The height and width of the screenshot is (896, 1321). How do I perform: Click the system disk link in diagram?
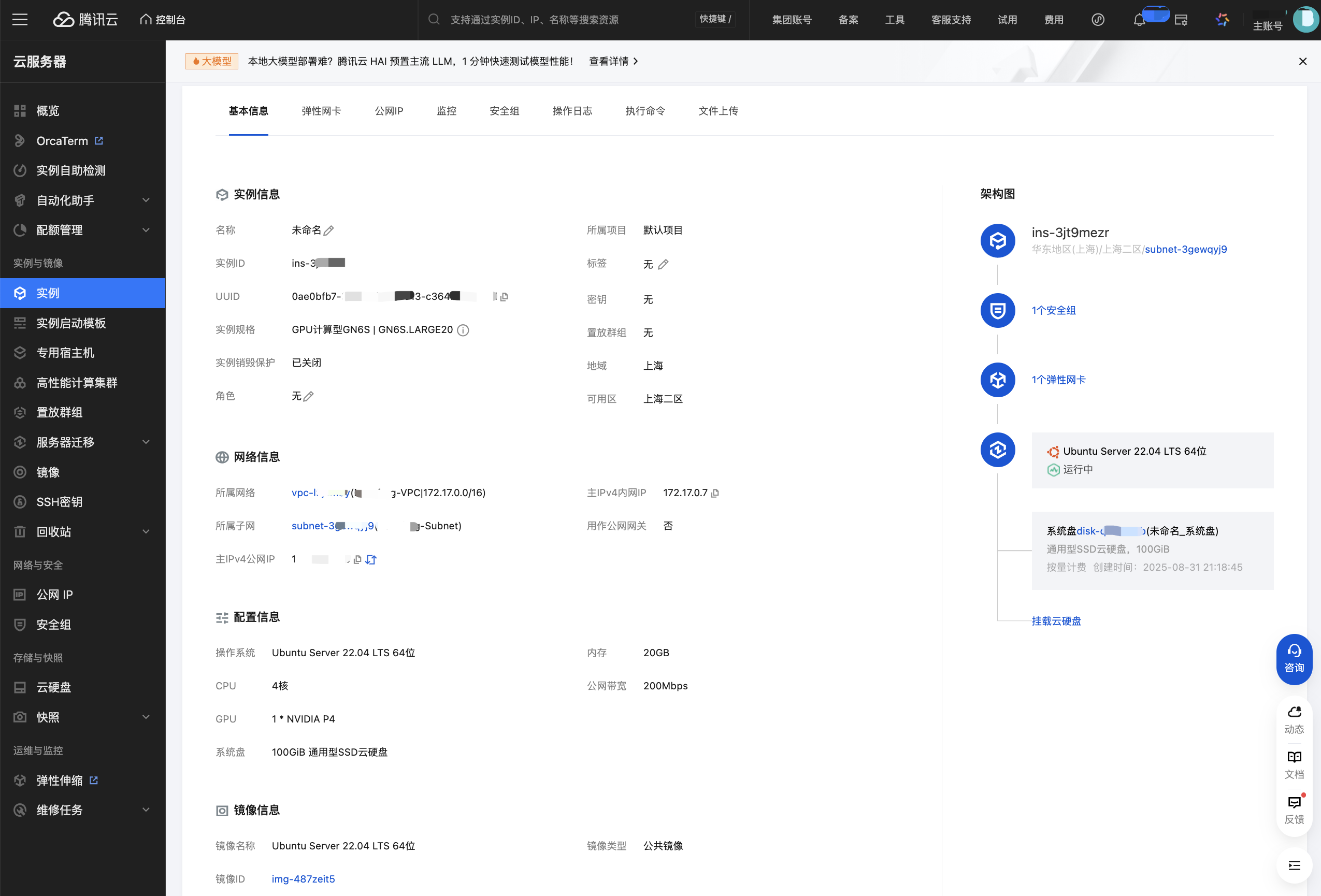[x=1110, y=531]
